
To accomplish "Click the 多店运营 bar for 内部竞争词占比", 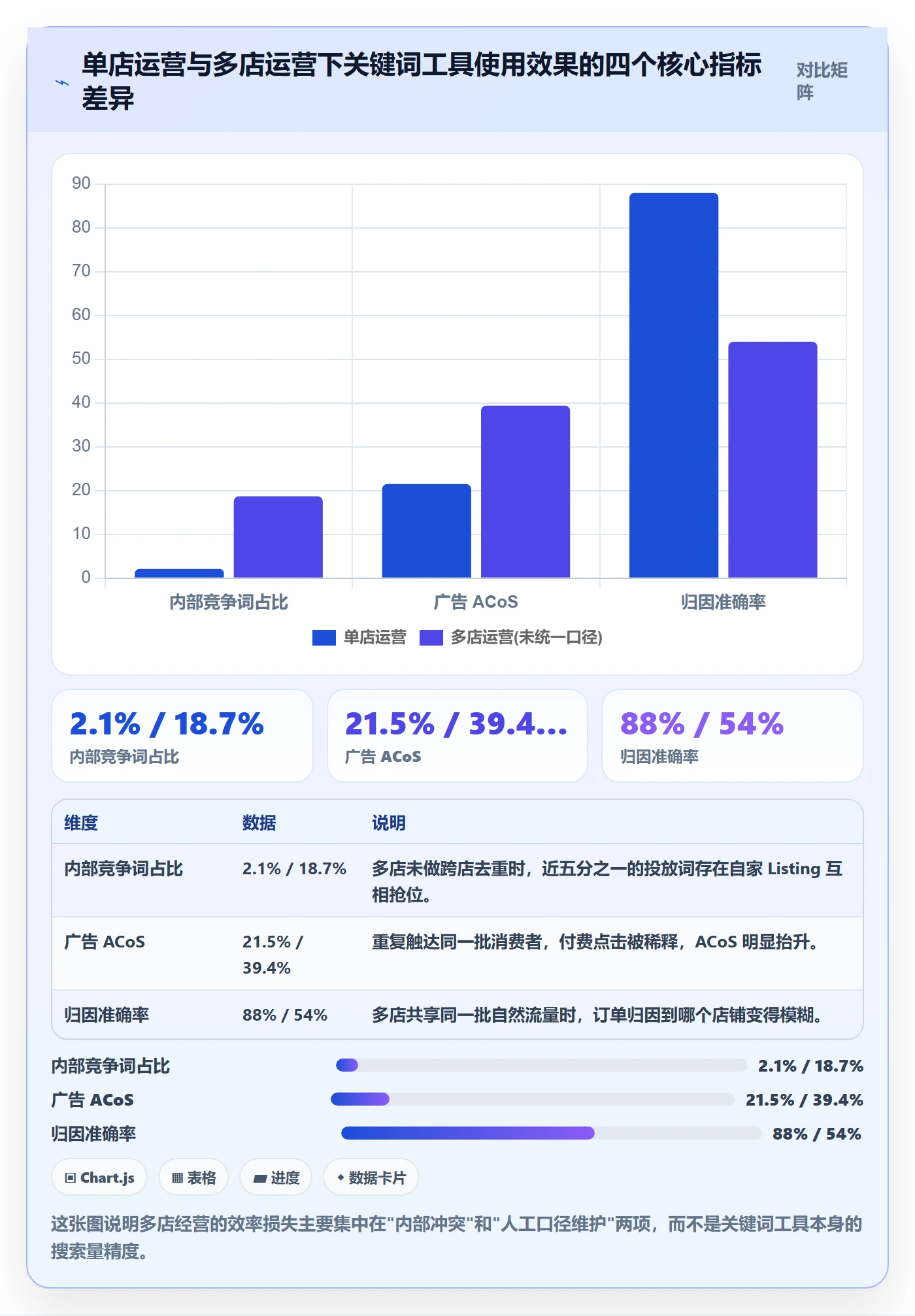I will point(278,537).
